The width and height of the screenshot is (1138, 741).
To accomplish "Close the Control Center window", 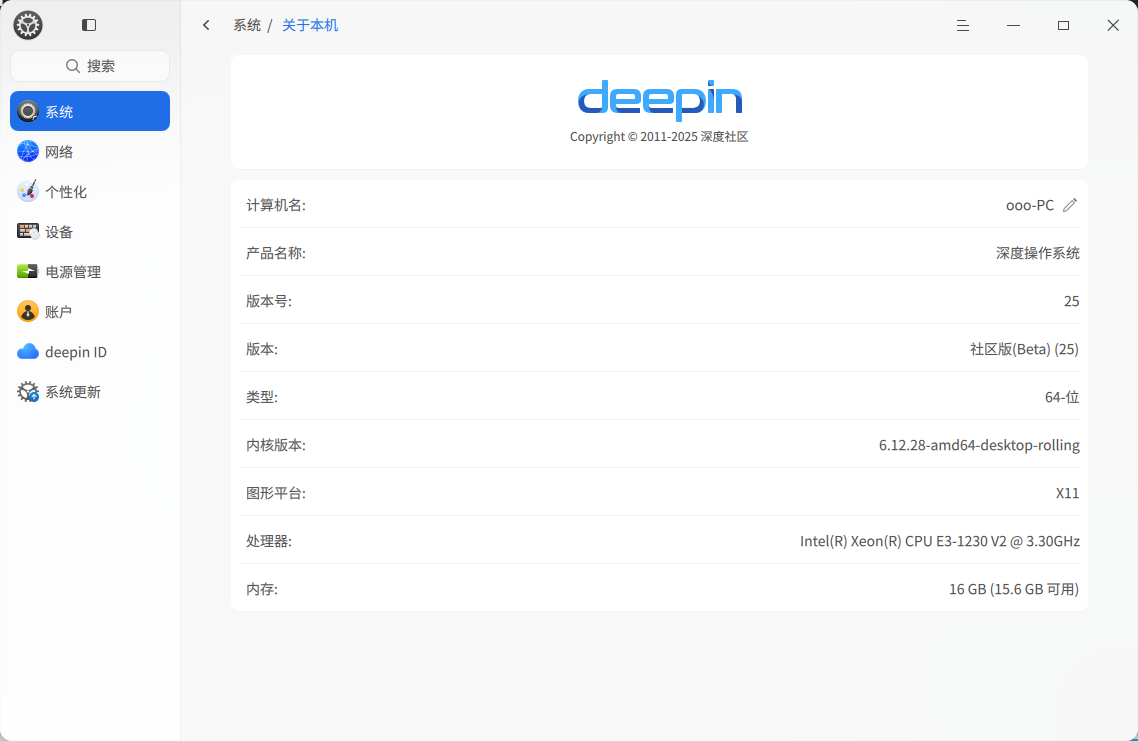I will coord(1113,25).
